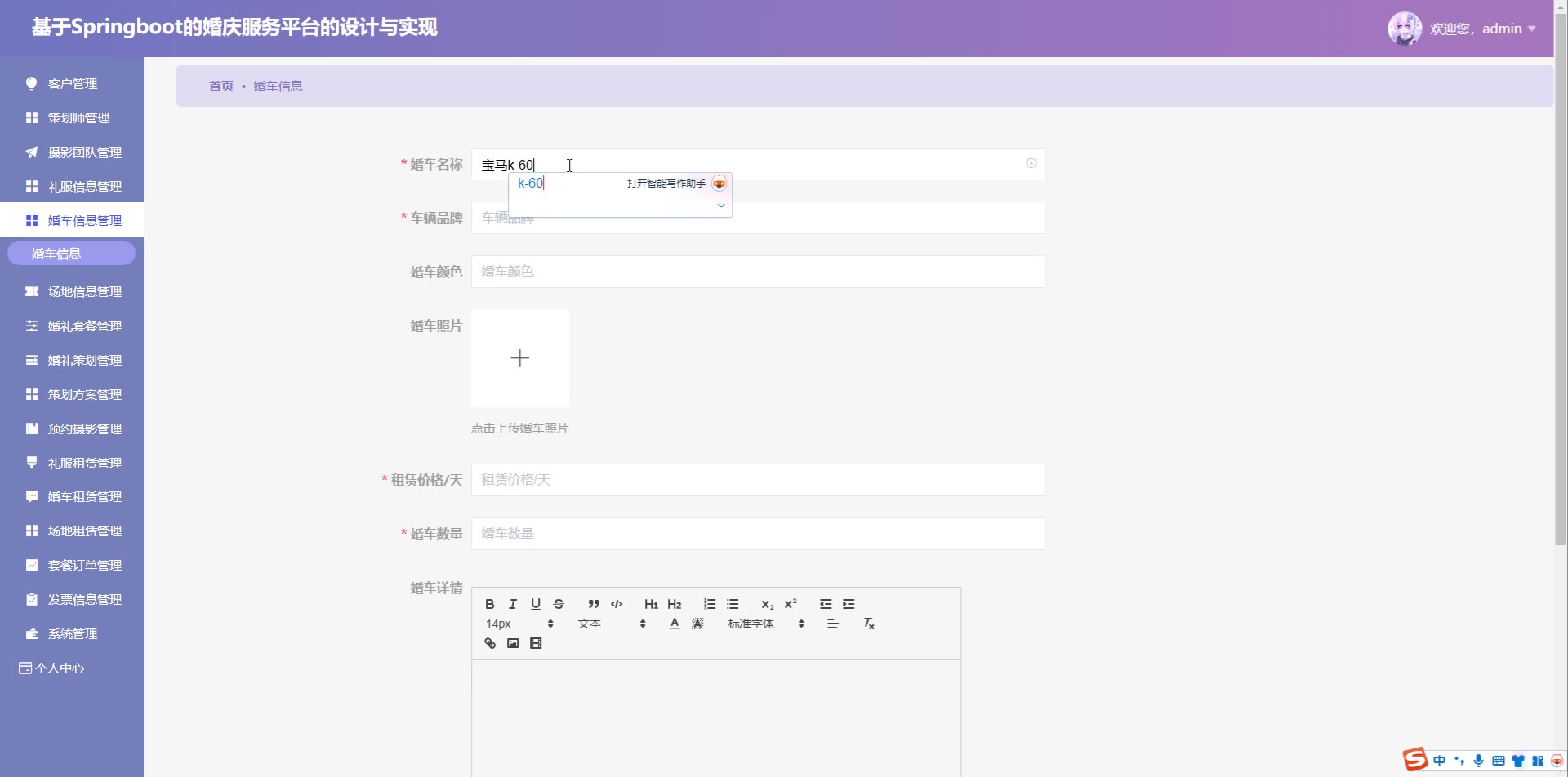Viewport: 1568px width, 777px height.
Task: Open the 客户管理 sidebar menu
Action: [72, 83]
